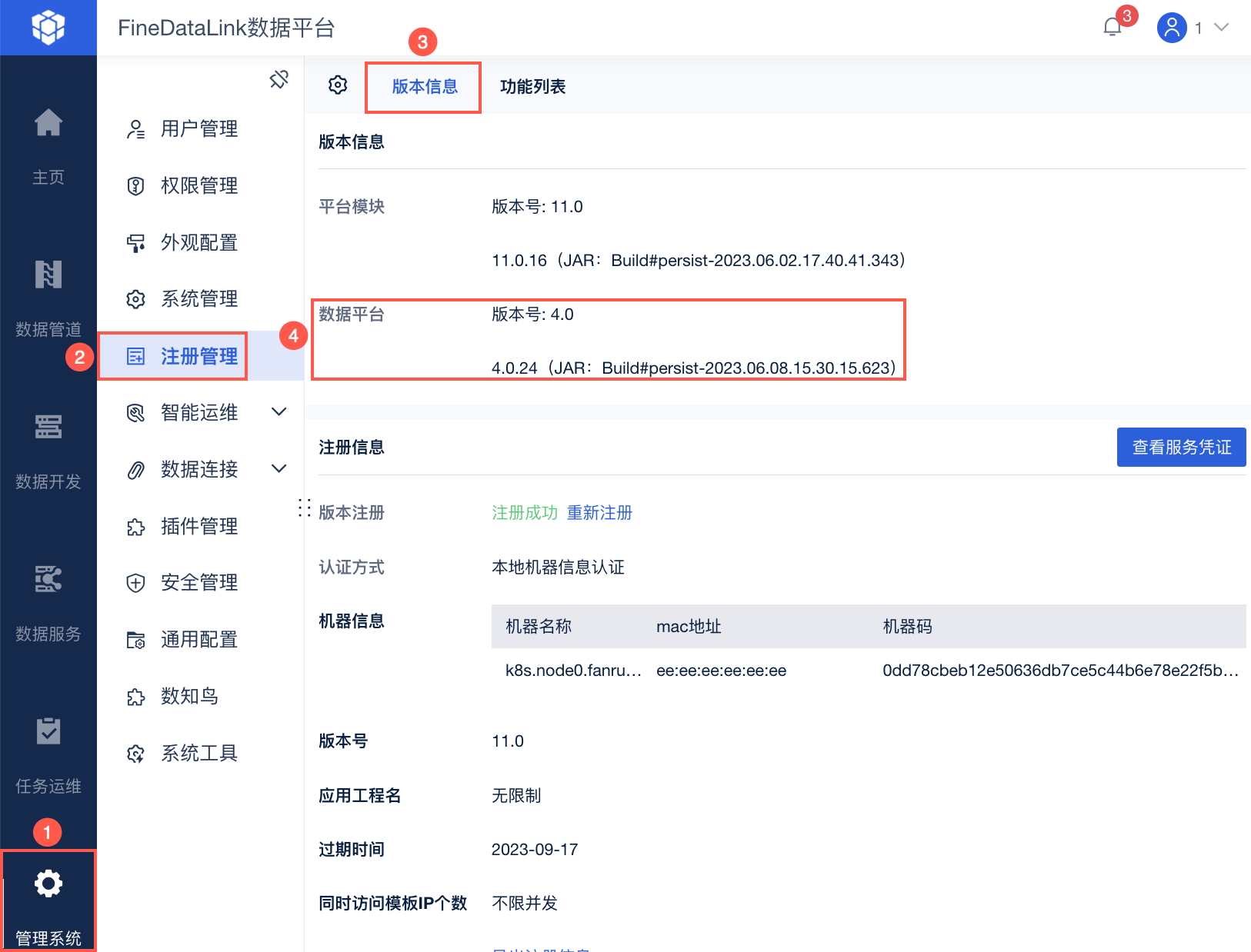This screenshot has height=952, width=1251.
Task: Open 安全管理 menu item
Action: pyautogui.click(x=200, y=583)
